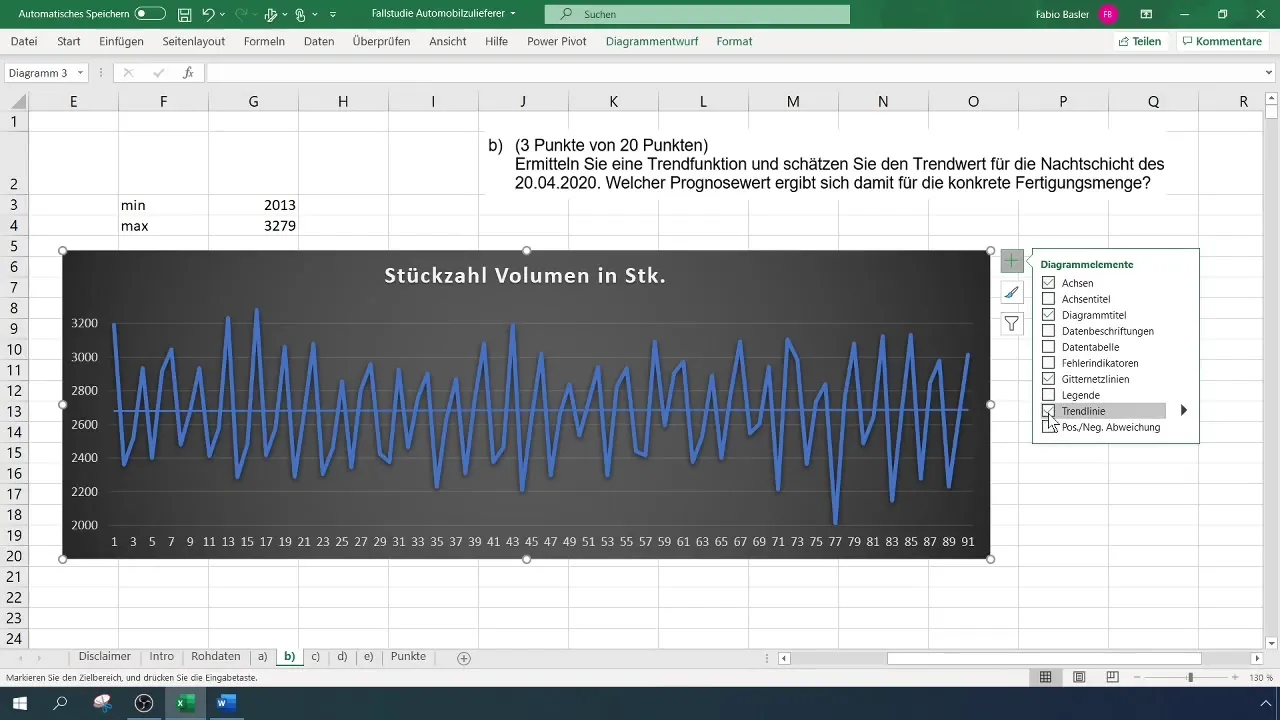The image size is (1280, 720).
Task: Click the zoom slider handle
Action: tap(1190, 677)
